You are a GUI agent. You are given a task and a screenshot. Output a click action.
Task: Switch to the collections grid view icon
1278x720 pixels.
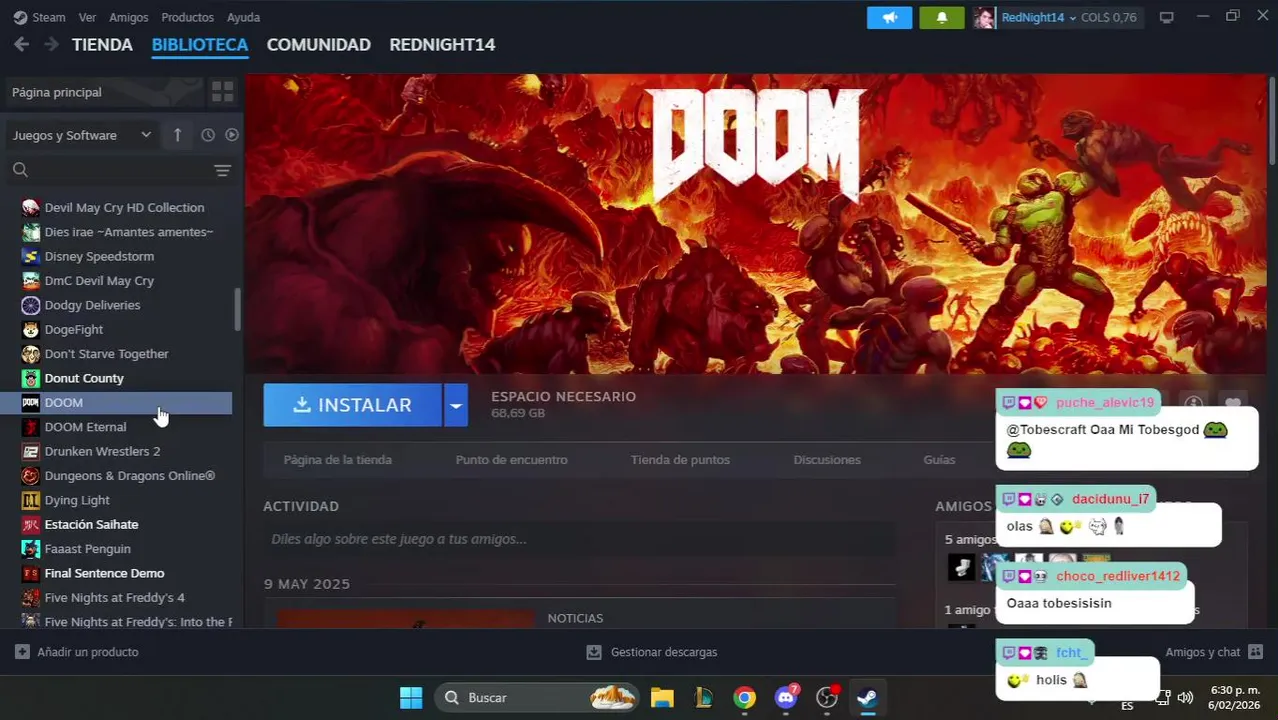pyautogui.click(x=222, y=92)
